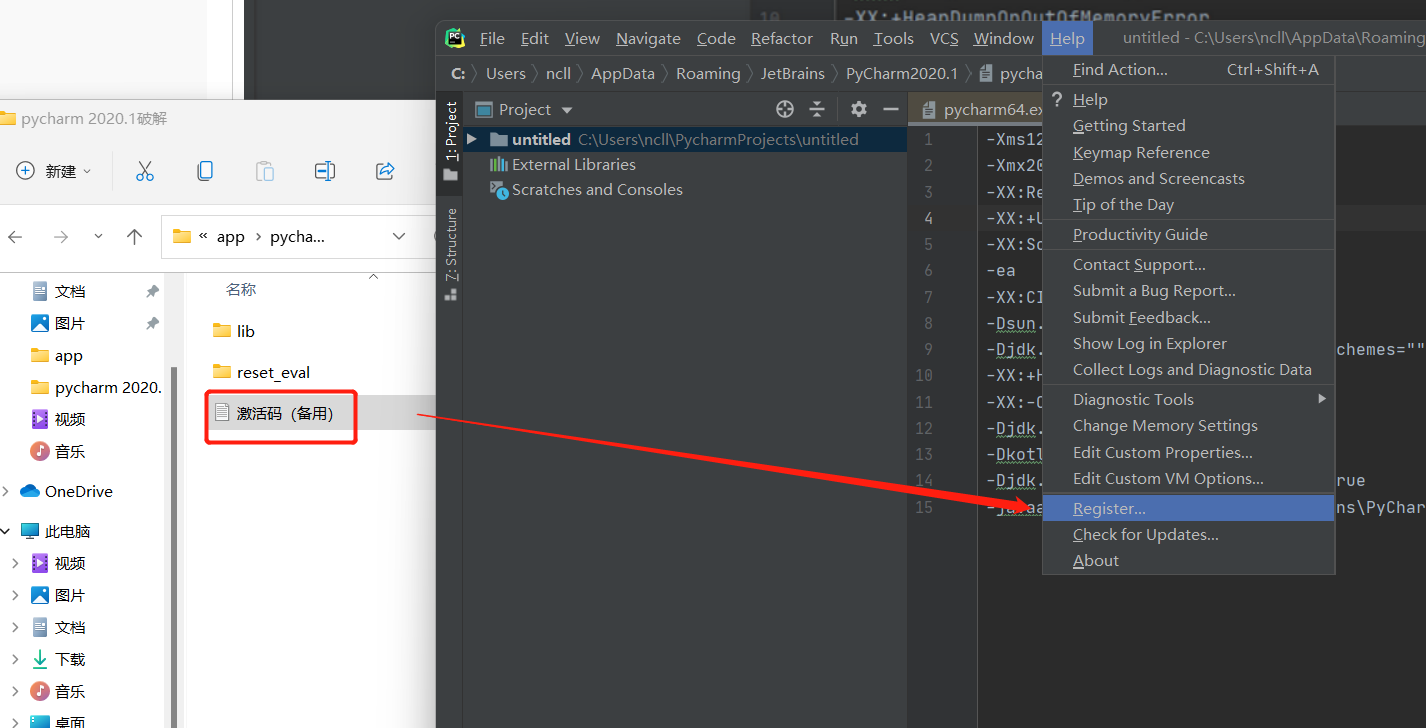
Task: Open Explorer's recent locations chevron
Action: pos(98,237)
